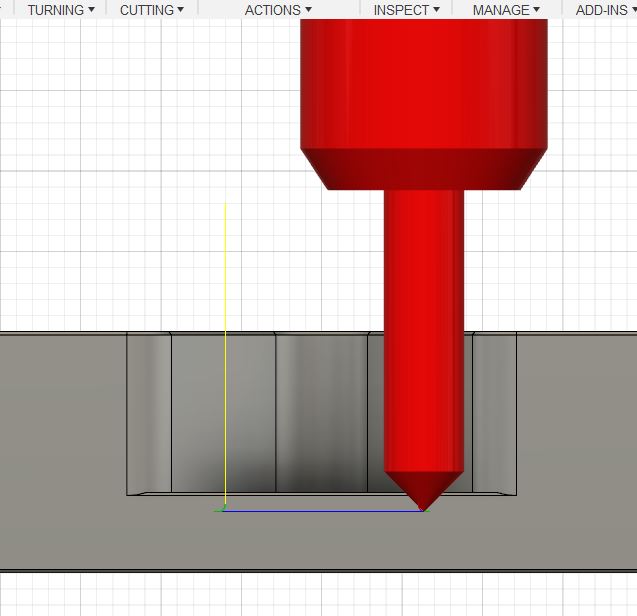This screenshot has width=637, height=616.
Task: Click the MANAGE menu
Action: tap(506, 10)
